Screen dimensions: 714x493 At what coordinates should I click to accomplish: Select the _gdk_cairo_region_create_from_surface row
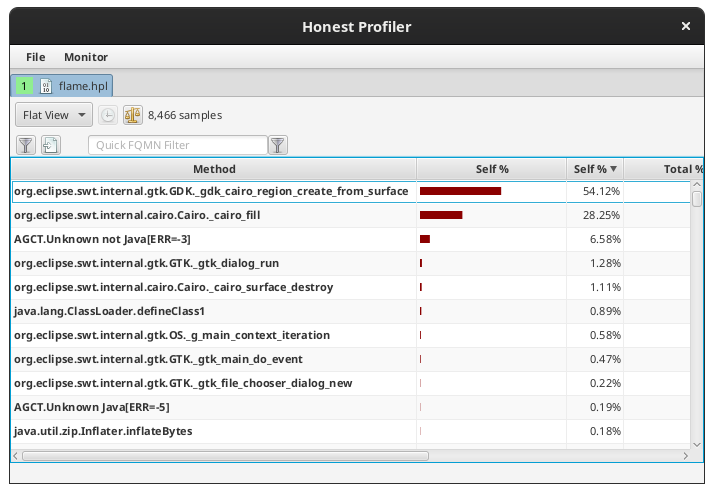coord(351,192)
